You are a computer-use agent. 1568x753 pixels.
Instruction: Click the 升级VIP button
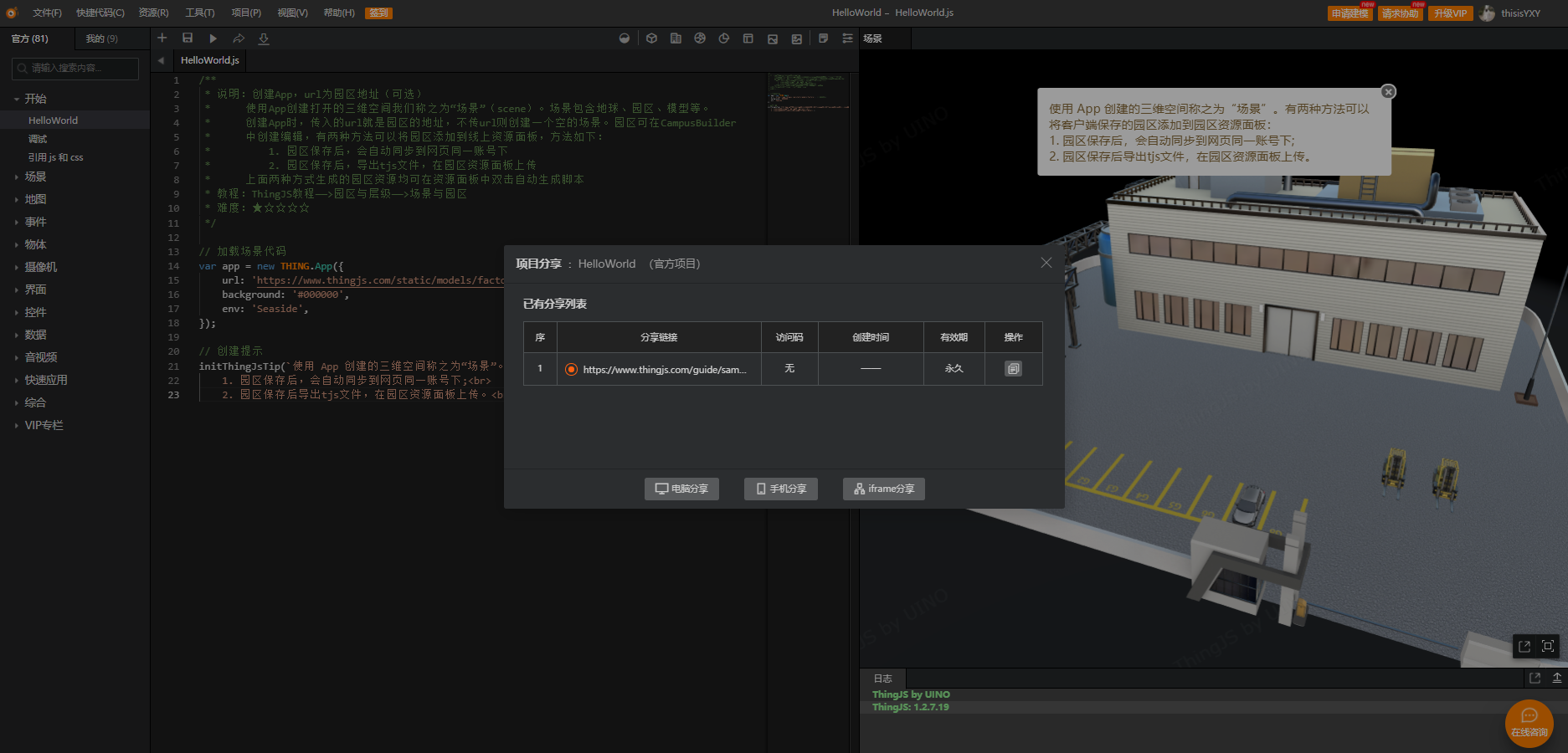(1451, 13)
